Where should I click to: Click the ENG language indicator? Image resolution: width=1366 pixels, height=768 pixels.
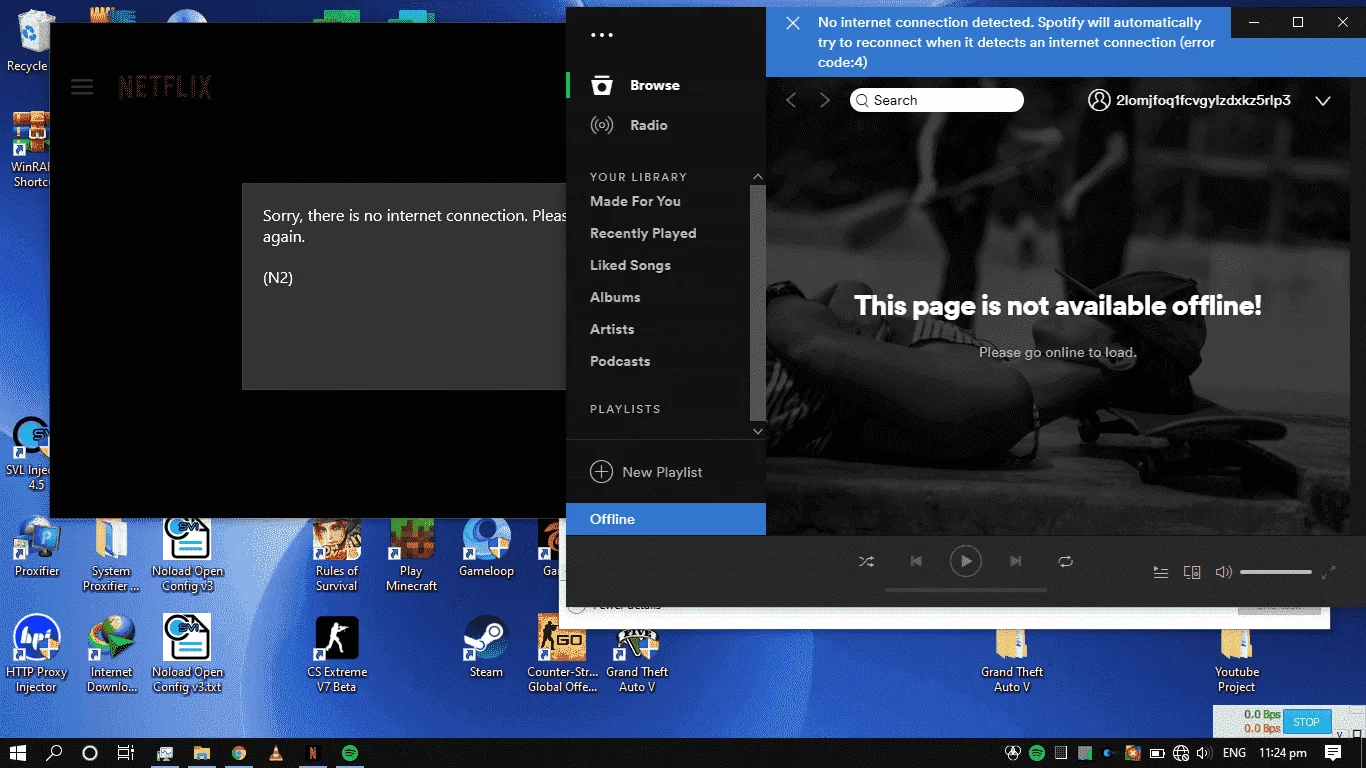coord(1234,752)
